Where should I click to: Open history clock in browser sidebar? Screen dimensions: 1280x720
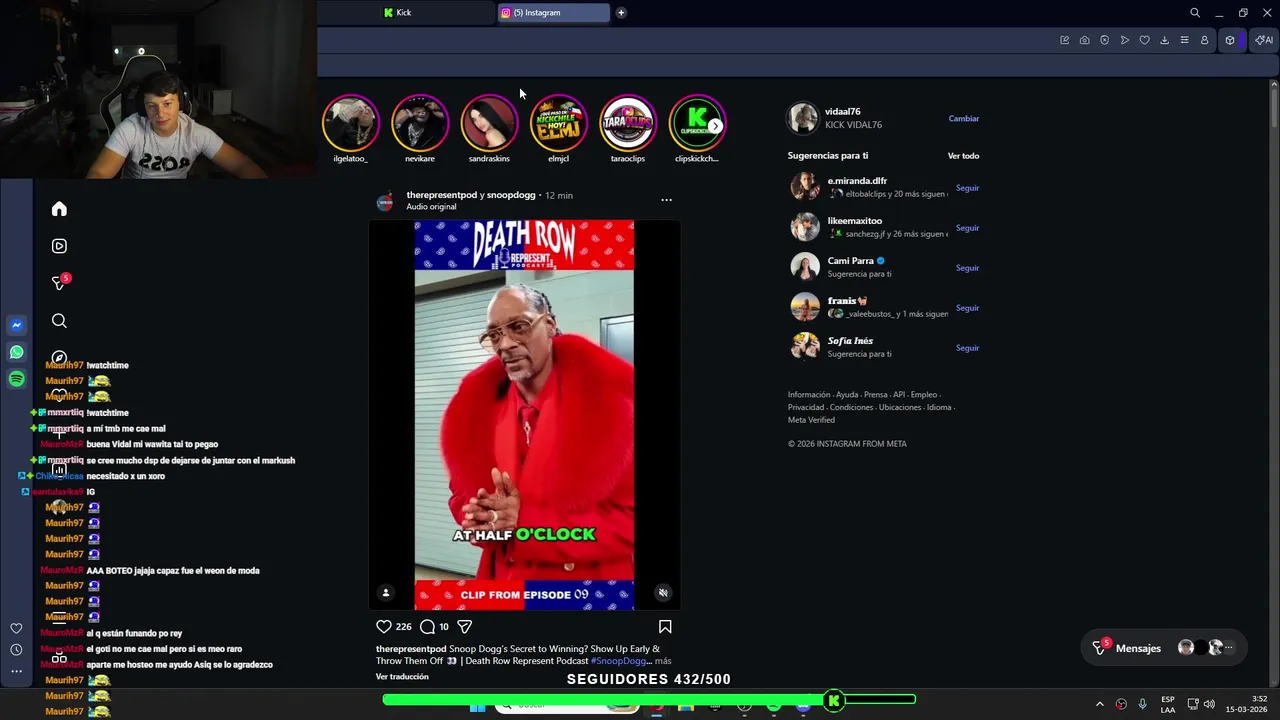tap(16, 650)
